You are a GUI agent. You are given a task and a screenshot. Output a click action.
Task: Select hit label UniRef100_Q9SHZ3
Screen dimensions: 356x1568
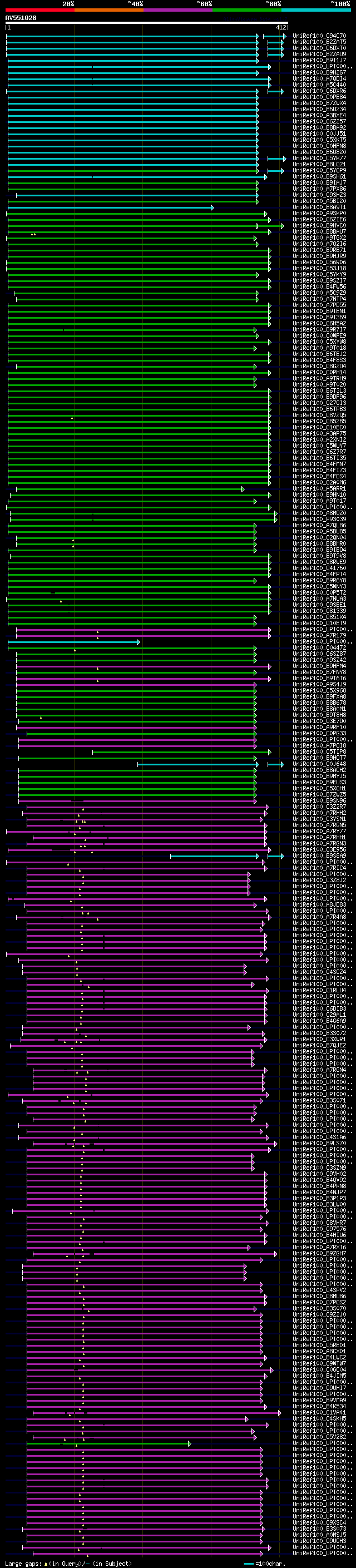(x=319, y=195)
